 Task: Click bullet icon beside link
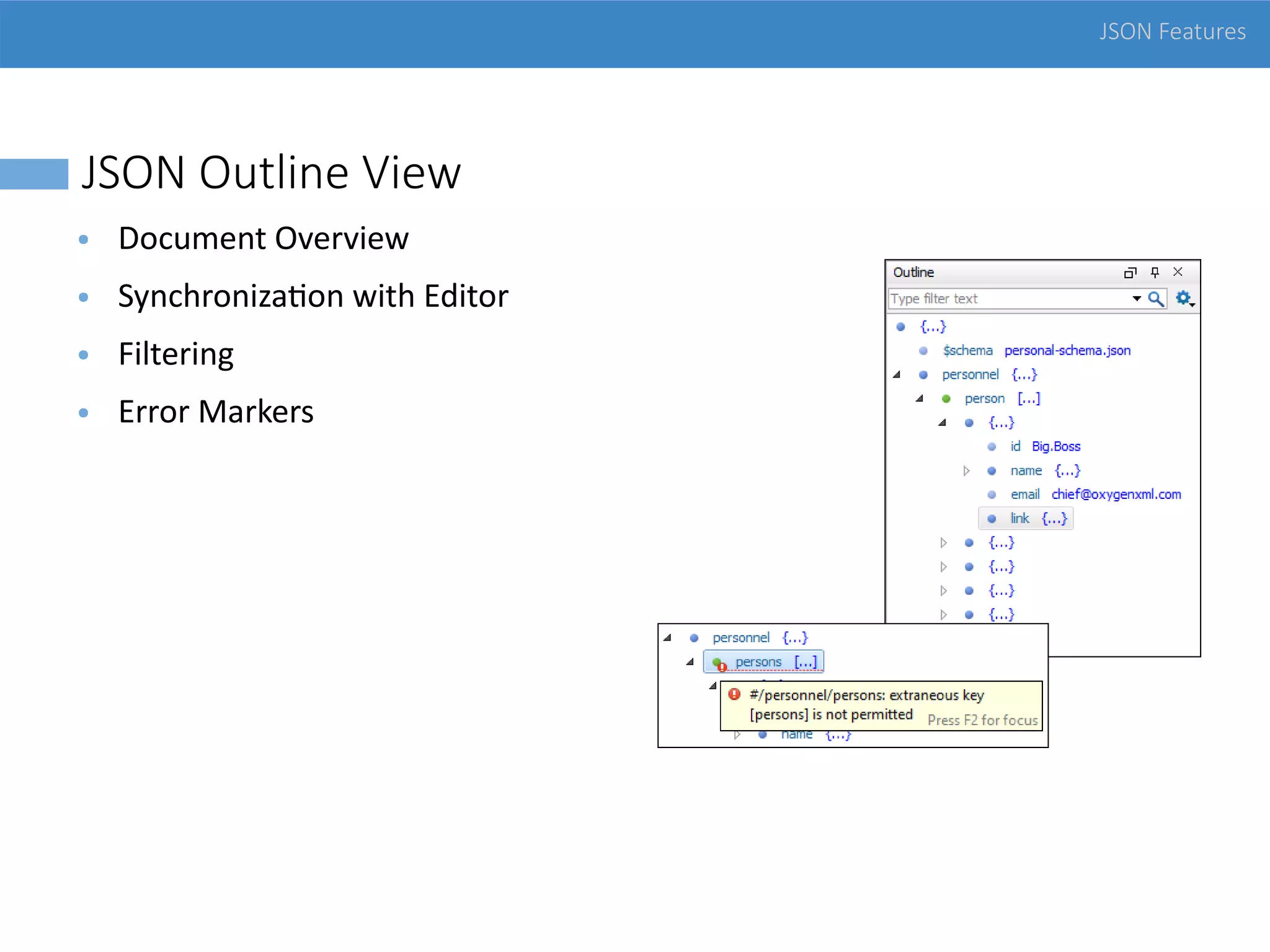[992, 519]
